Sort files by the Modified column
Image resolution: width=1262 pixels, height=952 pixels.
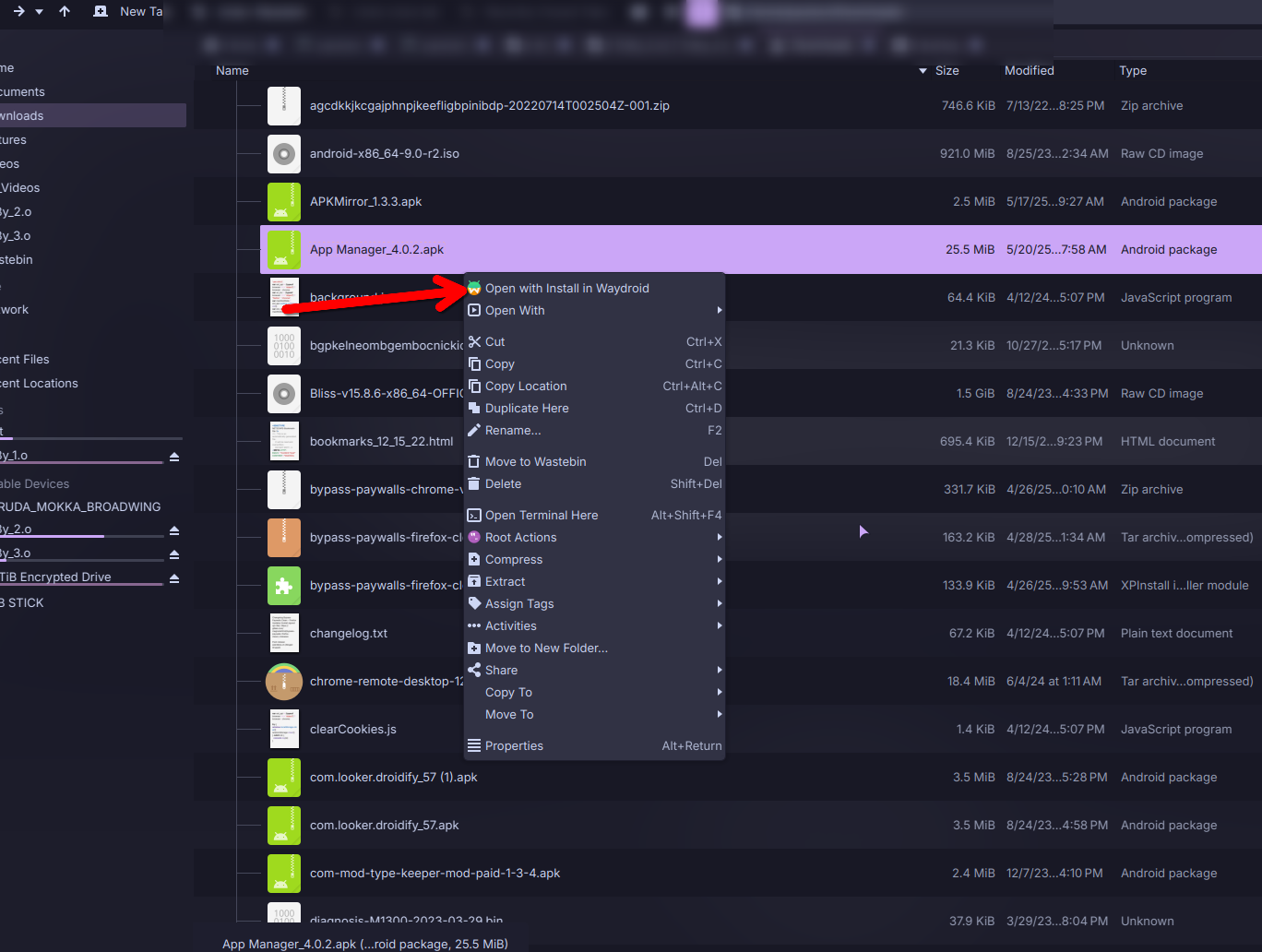[1030, 70]
